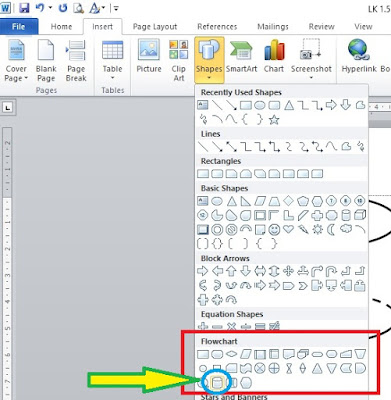
Task: Select the multiply equation shape
Action: [x=231, y=327]
